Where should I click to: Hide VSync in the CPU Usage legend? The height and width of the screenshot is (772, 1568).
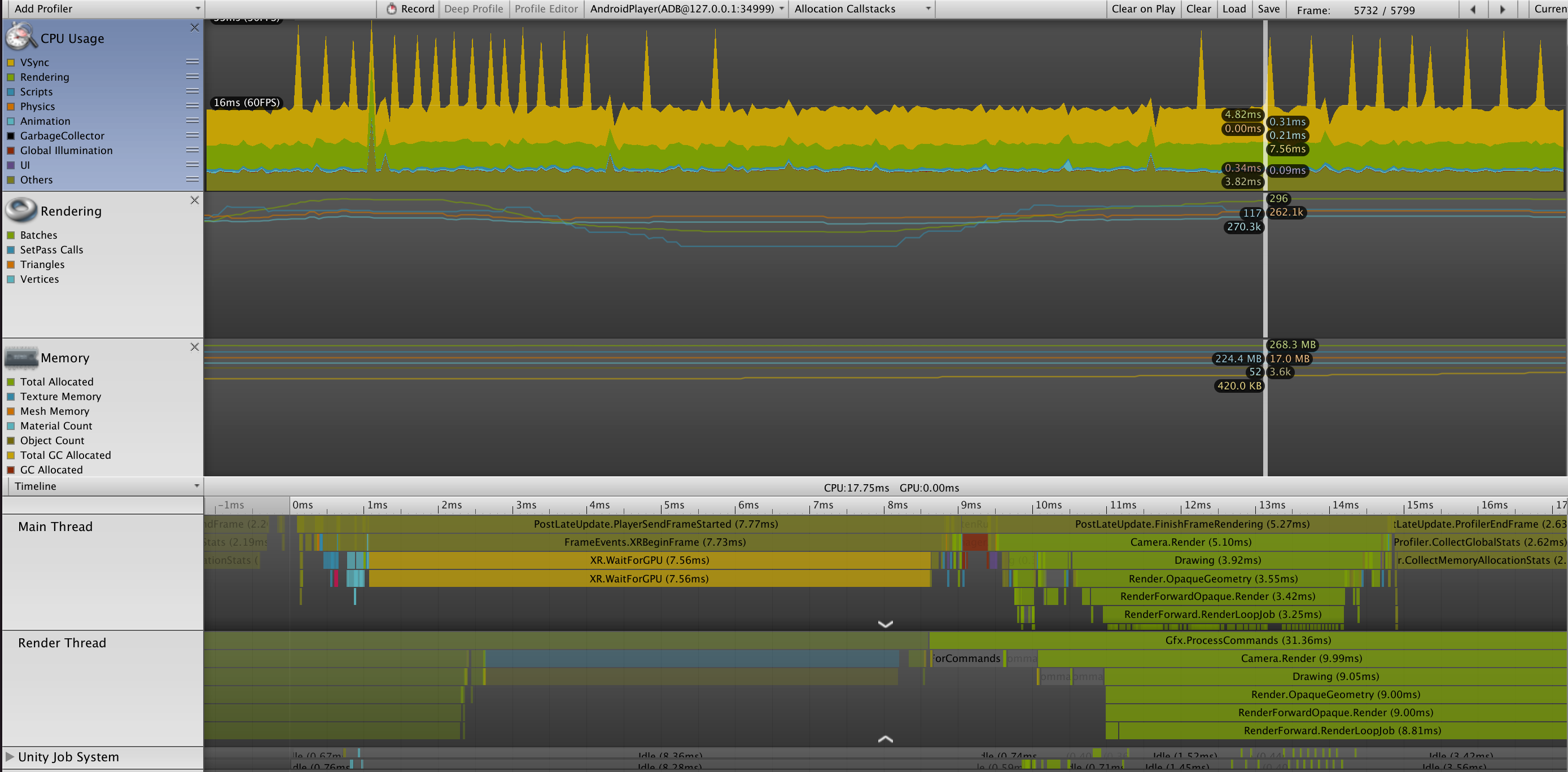pos(10,62)
